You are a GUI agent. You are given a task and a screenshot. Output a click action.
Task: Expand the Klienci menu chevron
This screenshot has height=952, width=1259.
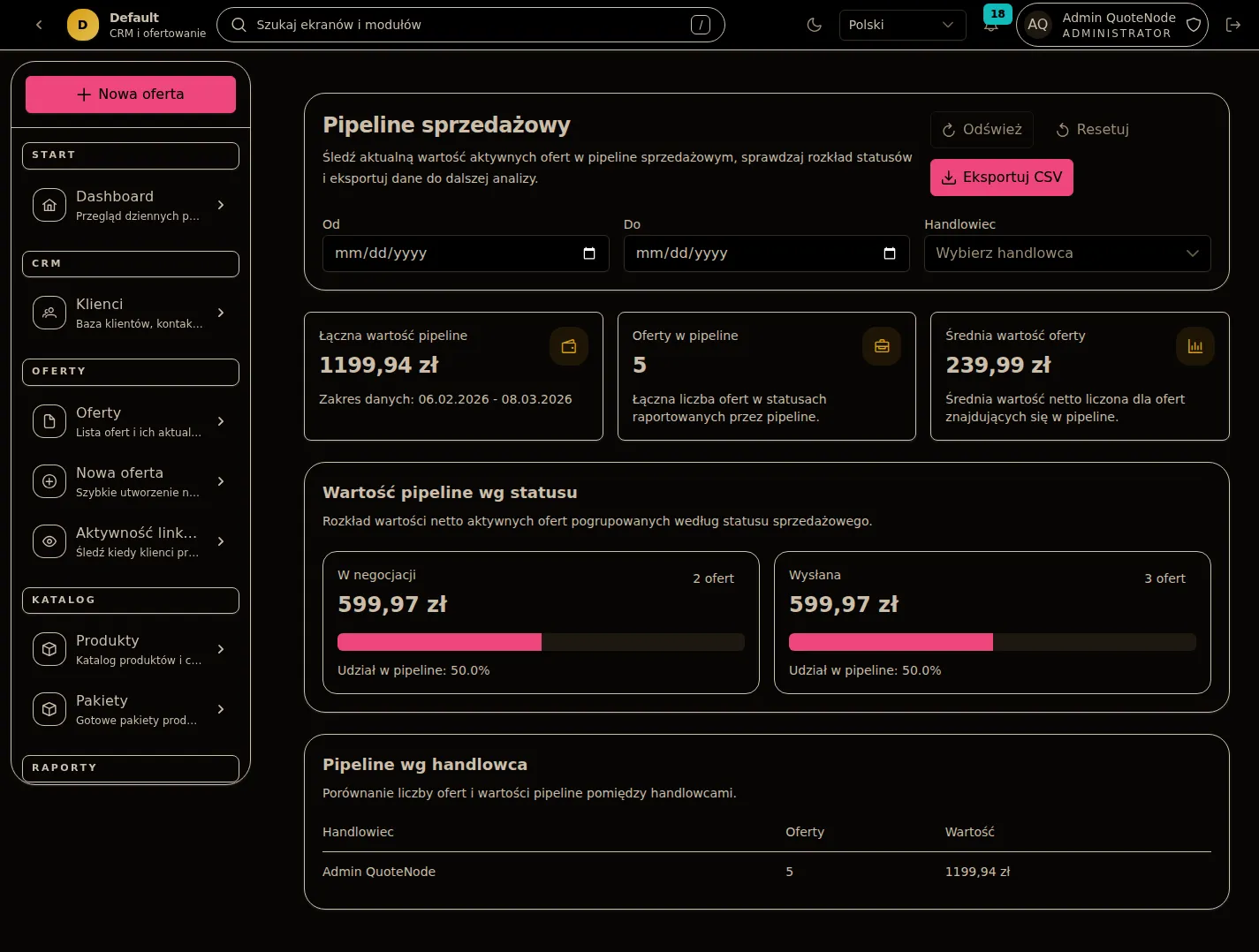(221, 313)
